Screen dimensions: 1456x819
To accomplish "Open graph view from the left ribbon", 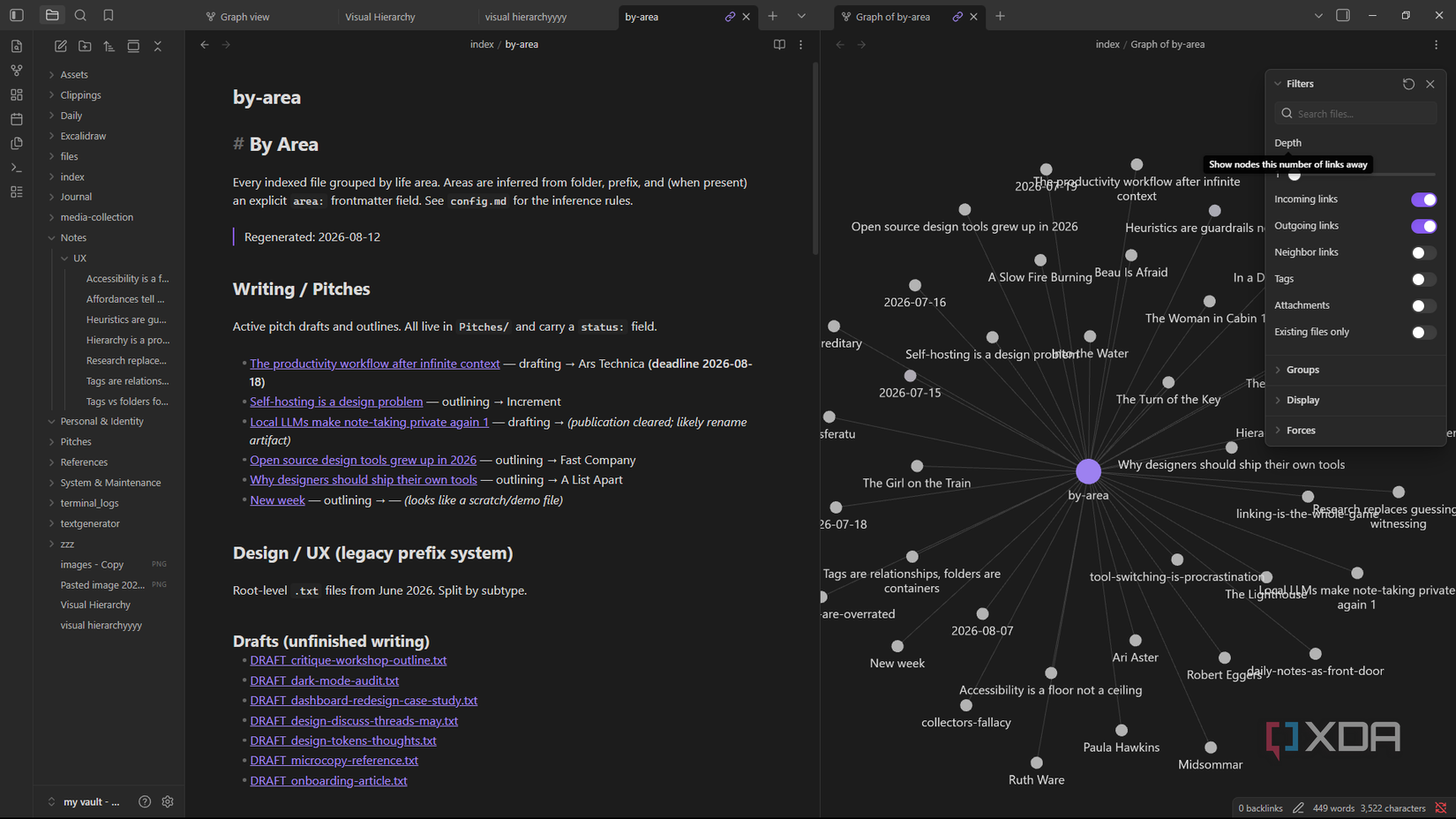I will 17,71.
